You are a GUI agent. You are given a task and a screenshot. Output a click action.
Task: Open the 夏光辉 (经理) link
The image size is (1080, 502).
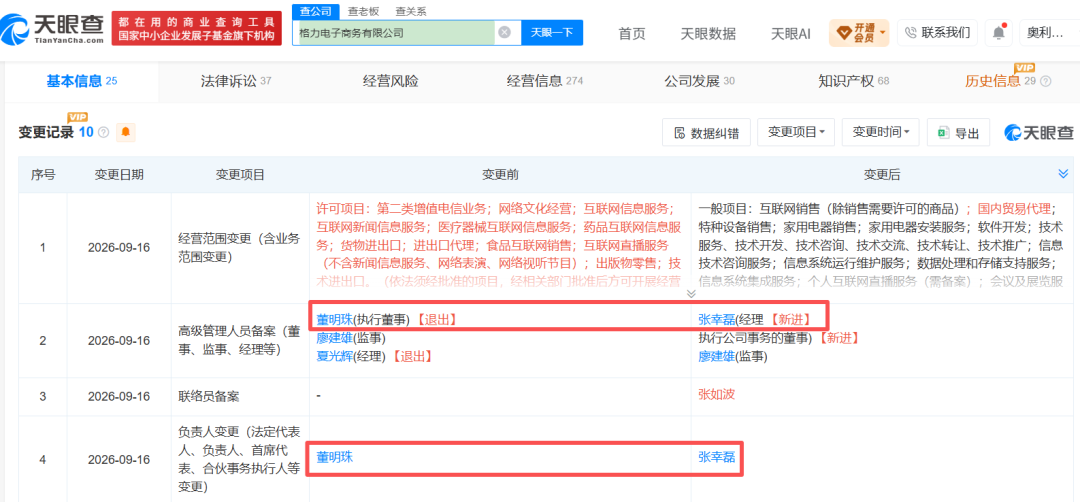click(334, 357)
